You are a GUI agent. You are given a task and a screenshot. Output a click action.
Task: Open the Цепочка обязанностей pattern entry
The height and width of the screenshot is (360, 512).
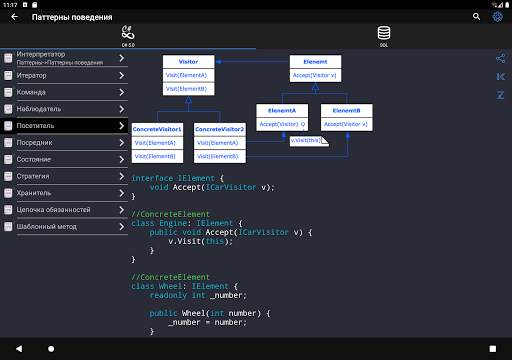64,209
